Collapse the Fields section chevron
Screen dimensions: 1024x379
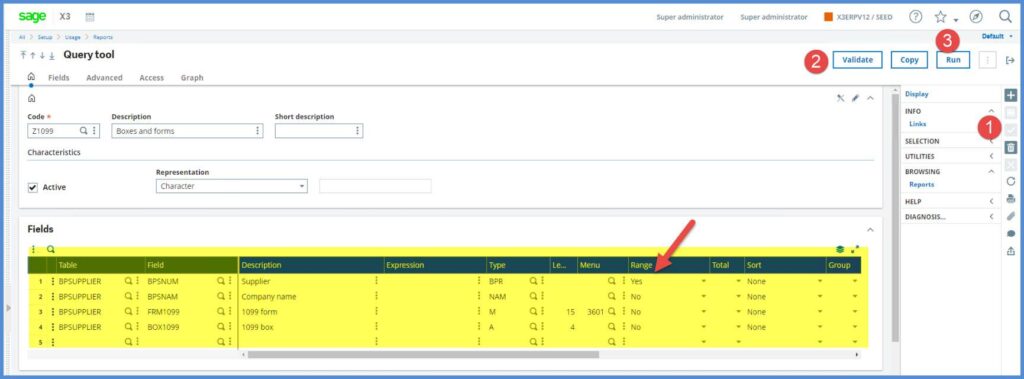[870, 229]
